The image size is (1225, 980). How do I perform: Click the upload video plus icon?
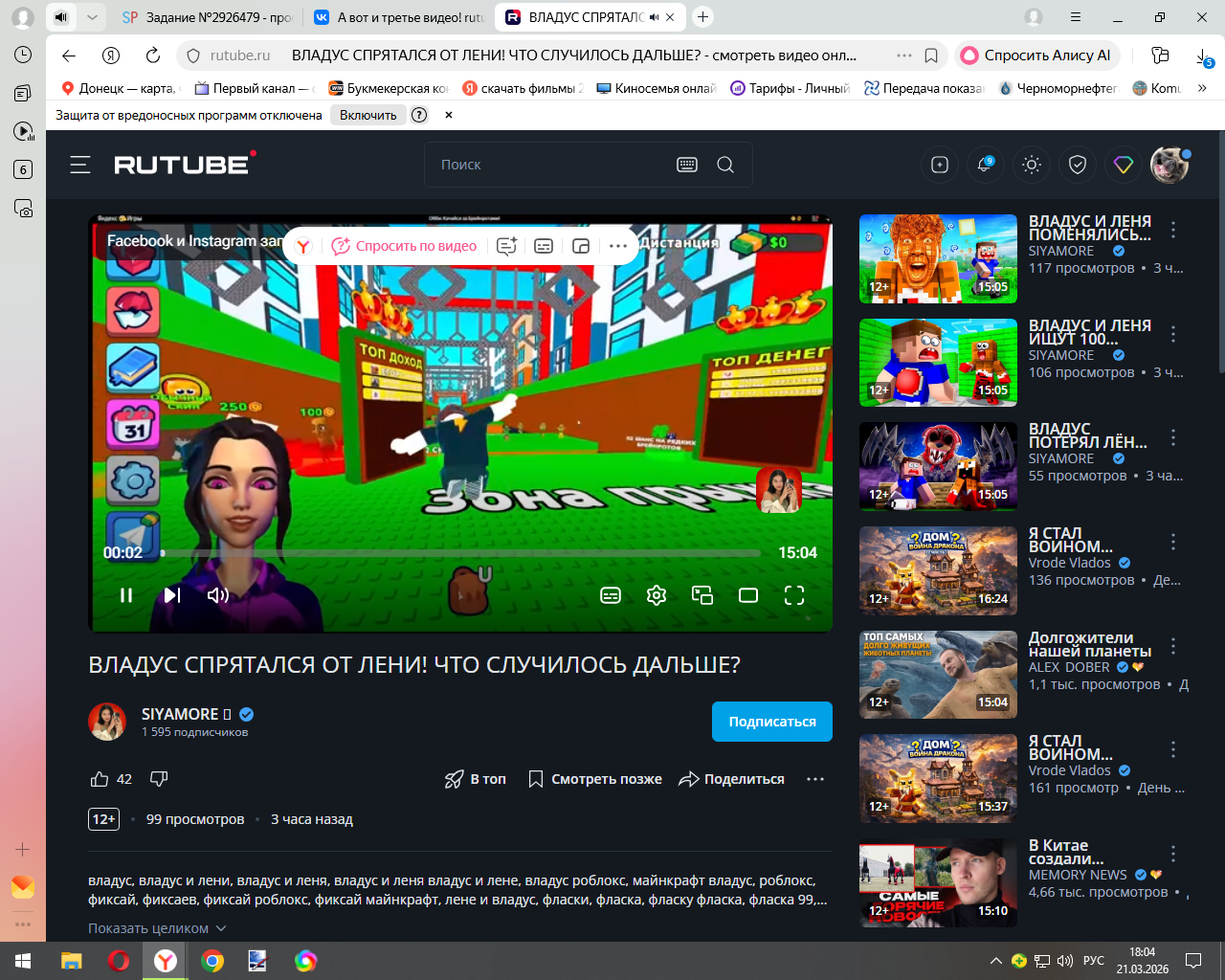point(940,165)
